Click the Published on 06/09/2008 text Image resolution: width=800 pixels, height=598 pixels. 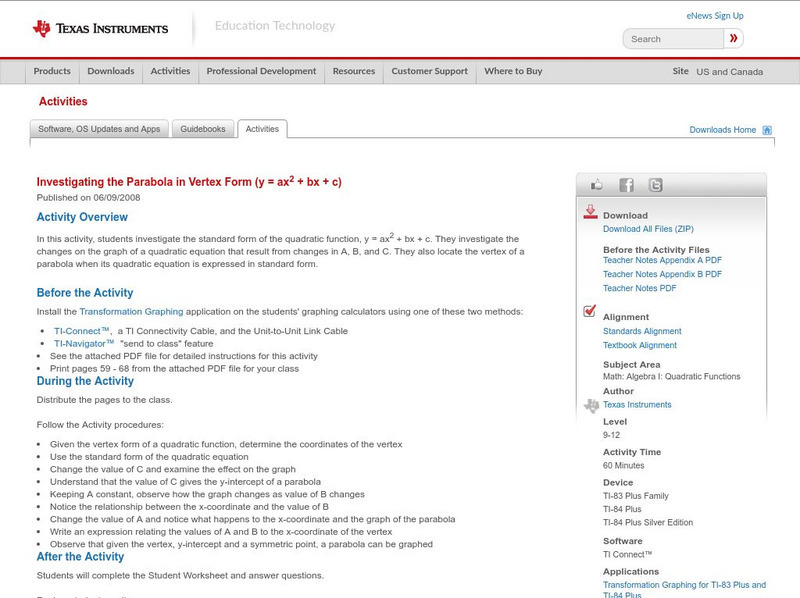click(x=88, y=198)
